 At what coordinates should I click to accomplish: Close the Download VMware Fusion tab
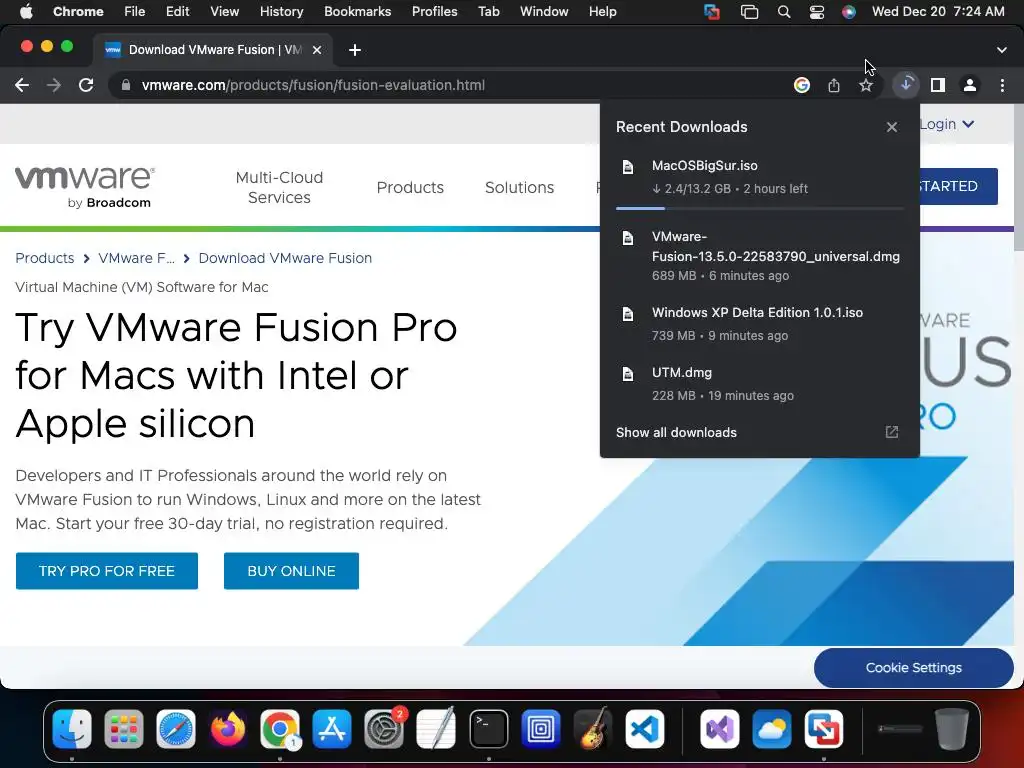point(317,50)
